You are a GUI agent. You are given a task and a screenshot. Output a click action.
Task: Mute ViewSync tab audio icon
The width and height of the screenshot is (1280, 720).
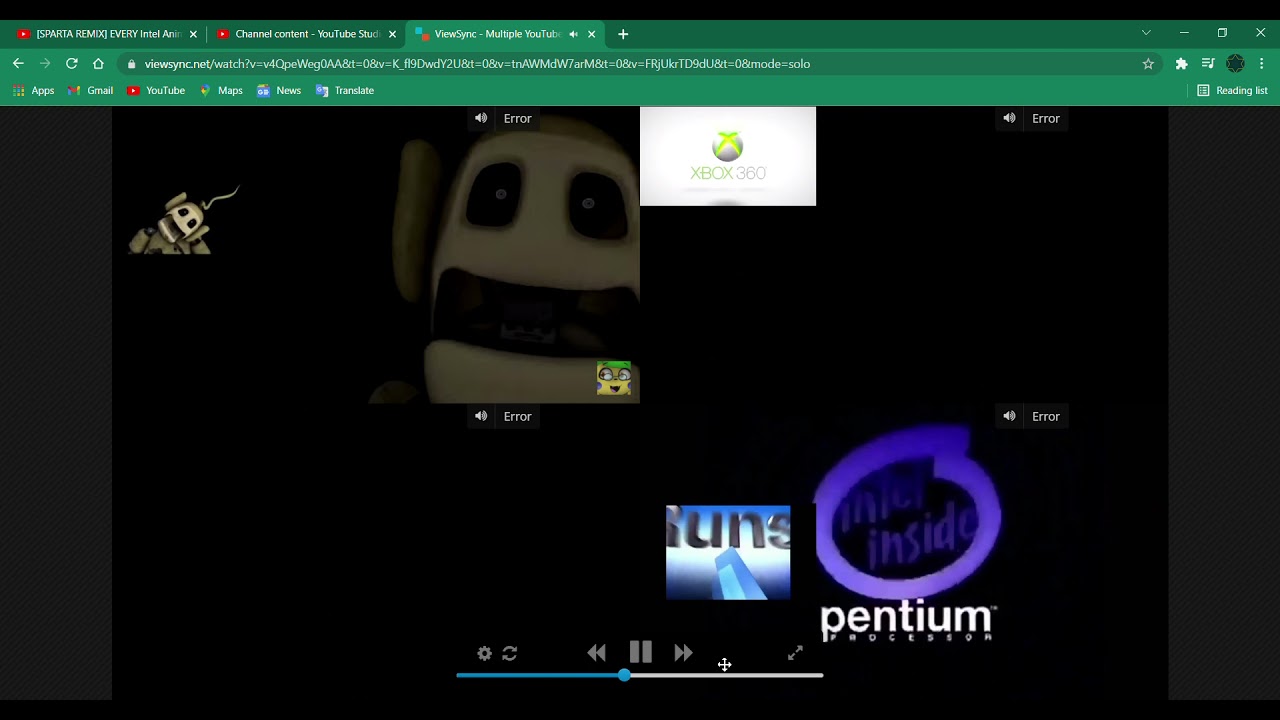[x=573, y=34]
